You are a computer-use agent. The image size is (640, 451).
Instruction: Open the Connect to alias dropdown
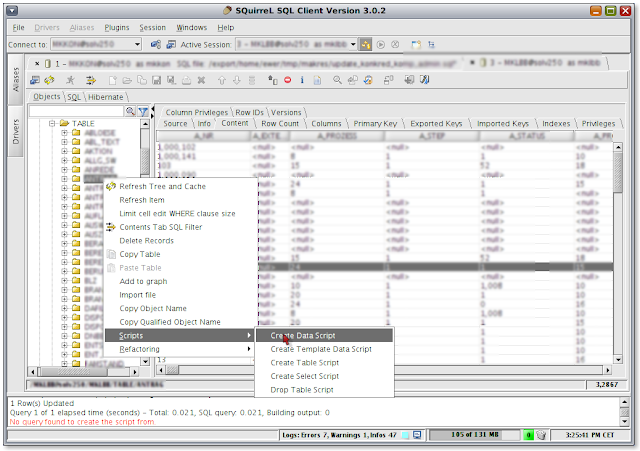click(138, 44)
